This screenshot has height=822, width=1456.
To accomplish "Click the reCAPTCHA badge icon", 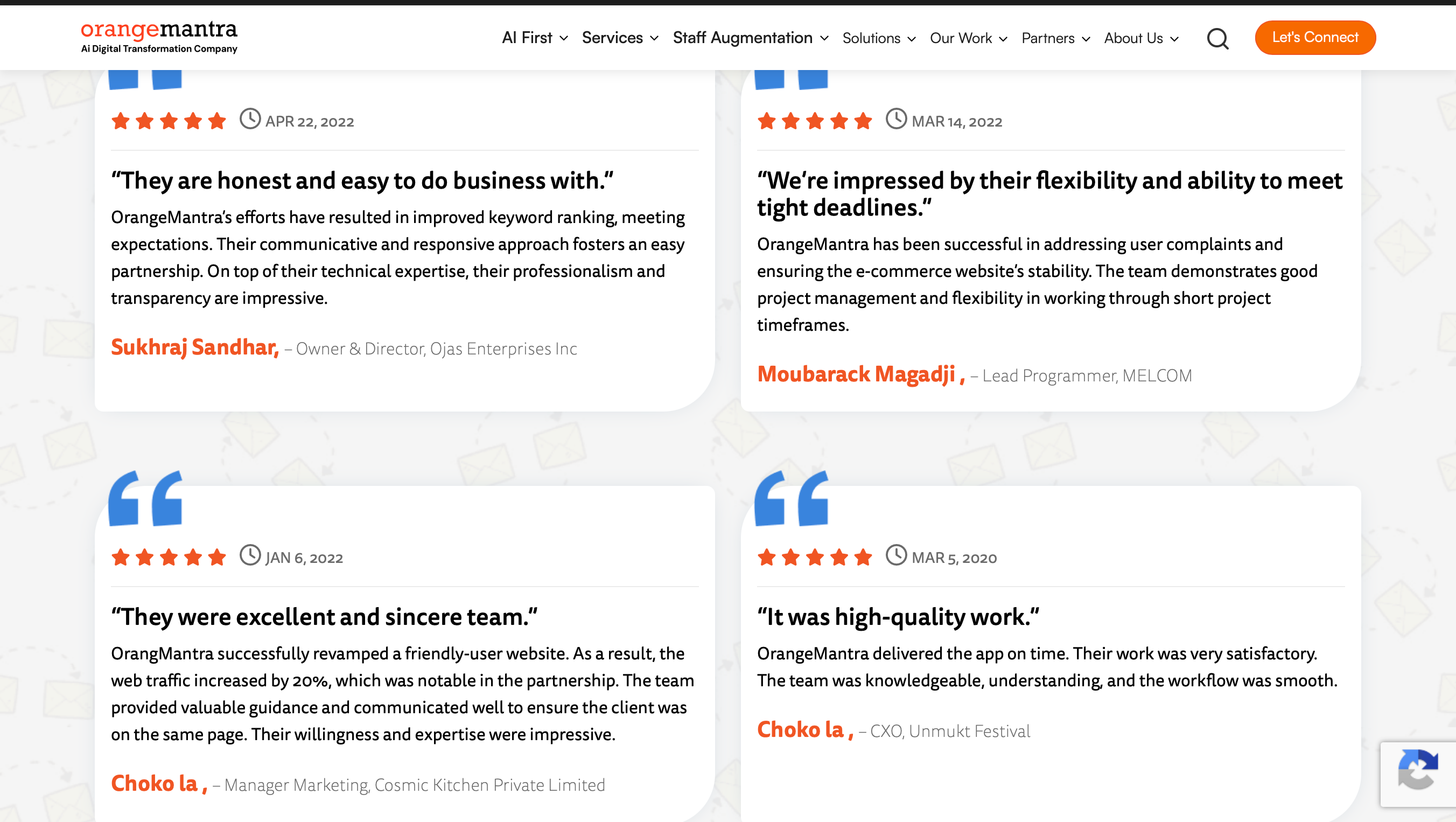I will pos(1418,769).
